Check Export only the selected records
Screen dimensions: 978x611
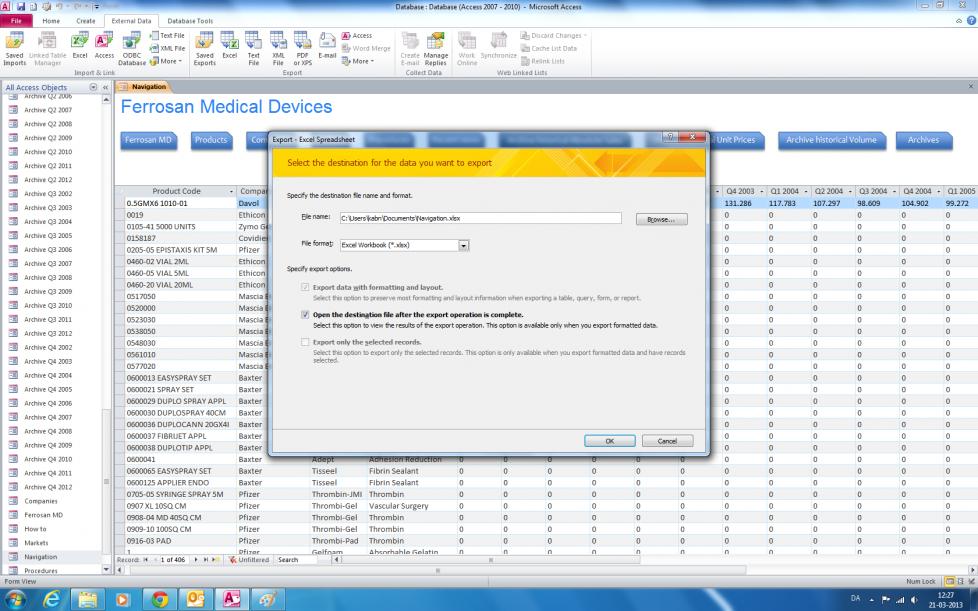click(x=305, y=342)
